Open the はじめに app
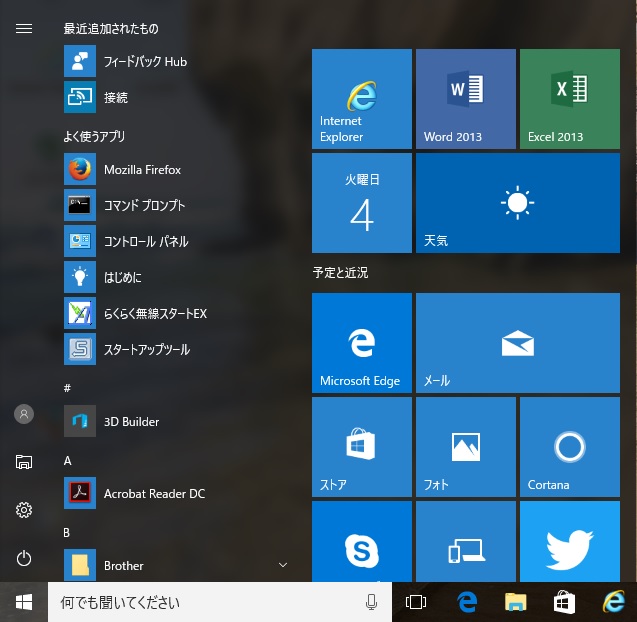Viewport: 637px width, 622px height. (177, 277)
